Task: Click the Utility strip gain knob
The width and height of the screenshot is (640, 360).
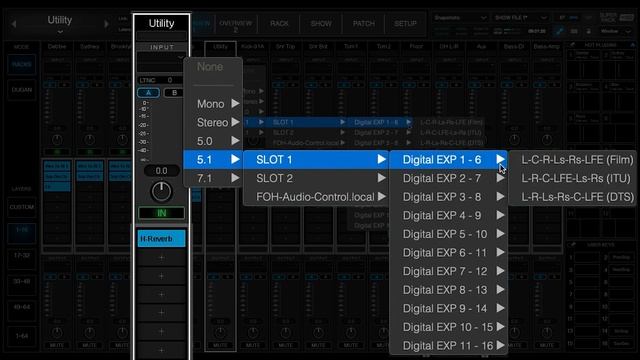Action: tap(161, 192)
